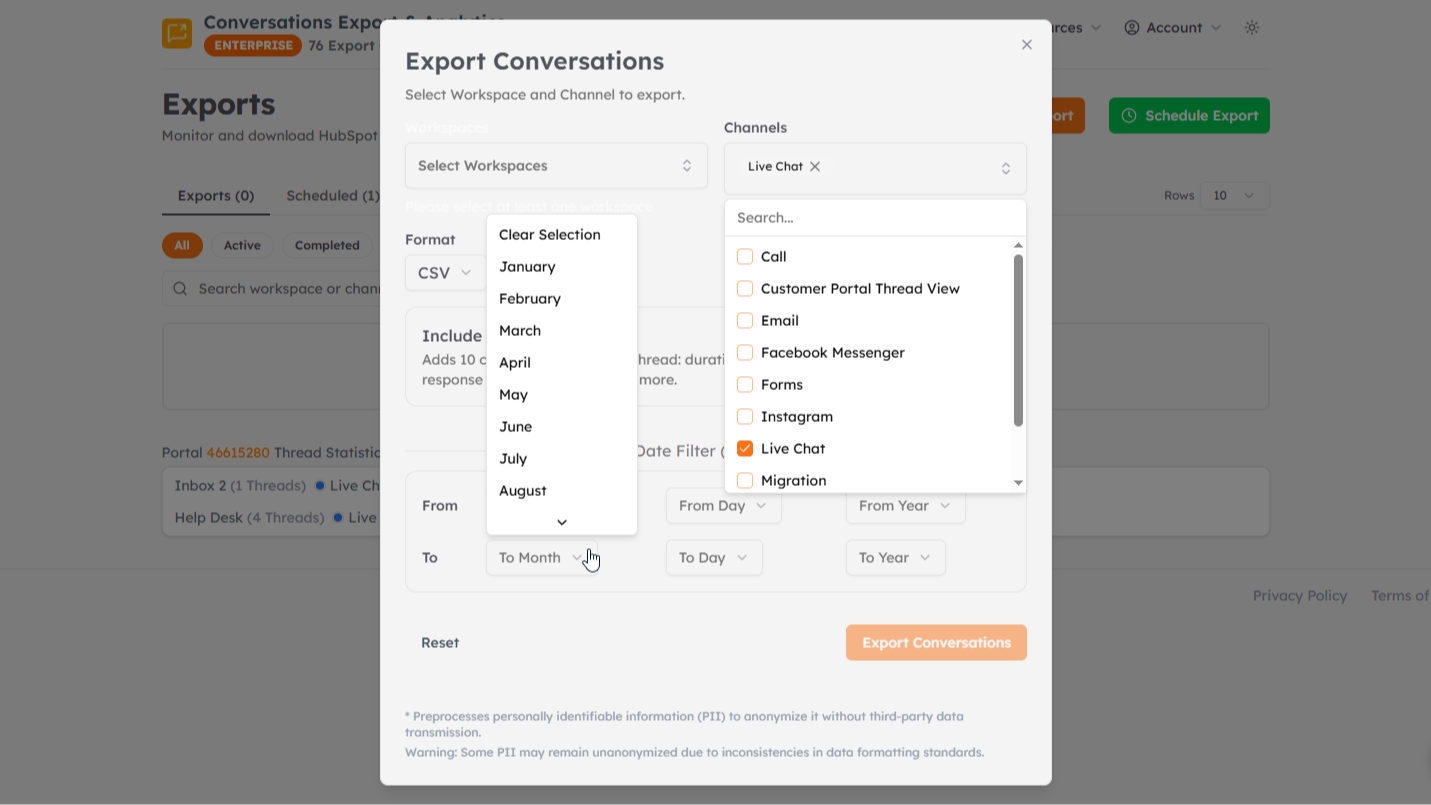This screenshot has width=1431, height=805.
Task: Expand the Channels combo box chevrons
Action: click(x=1006, y=169)
